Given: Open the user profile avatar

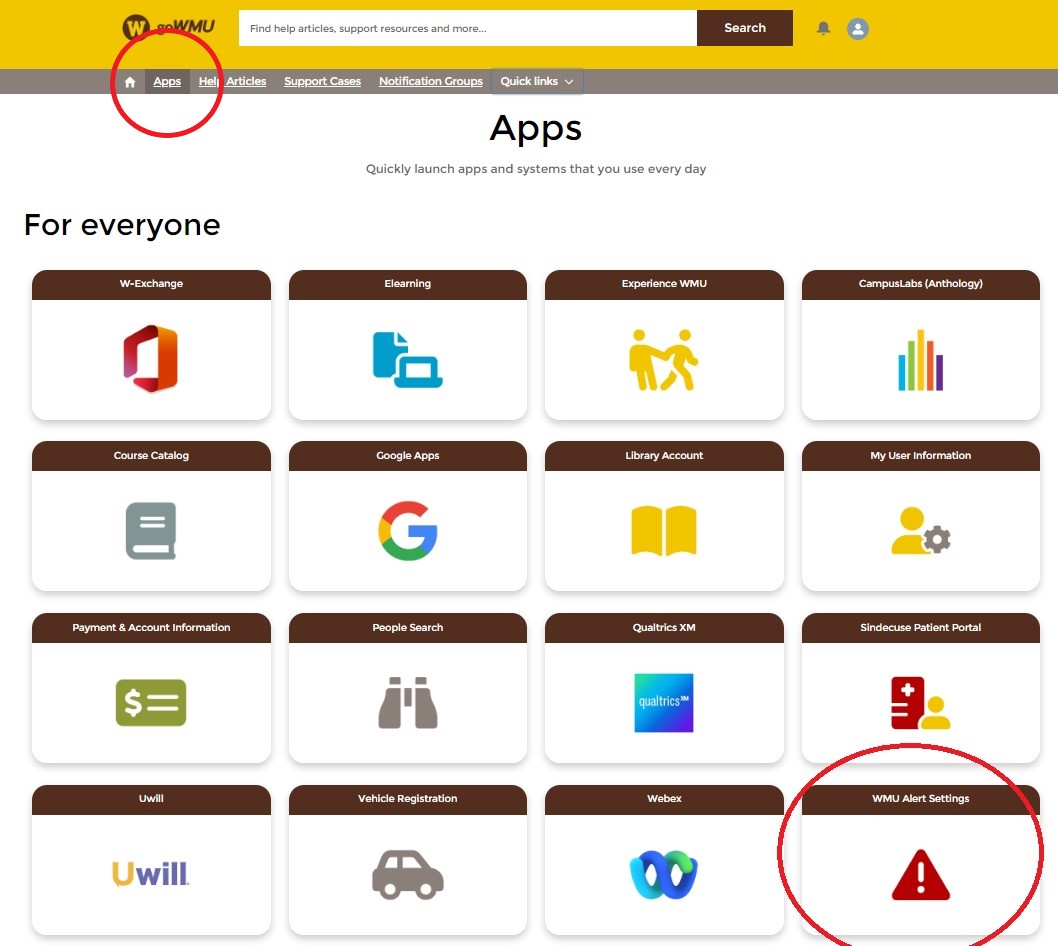Looking at the screenshot, I should tap(858, 28).
